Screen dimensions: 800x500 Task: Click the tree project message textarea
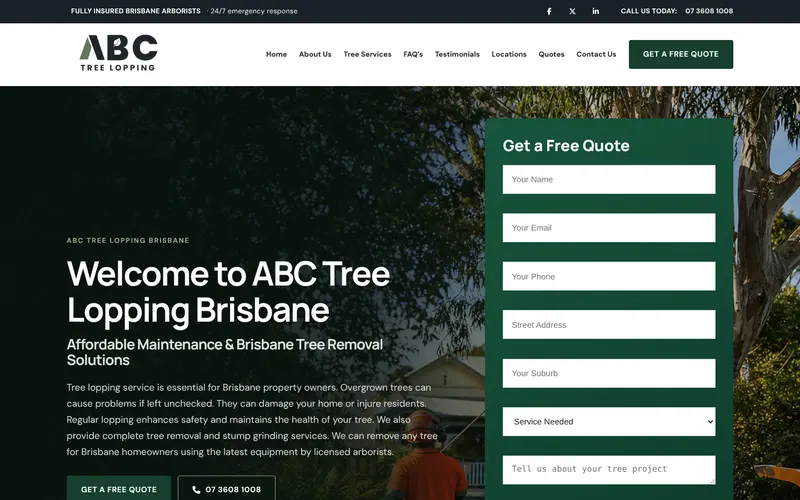(x=609, y=469)
